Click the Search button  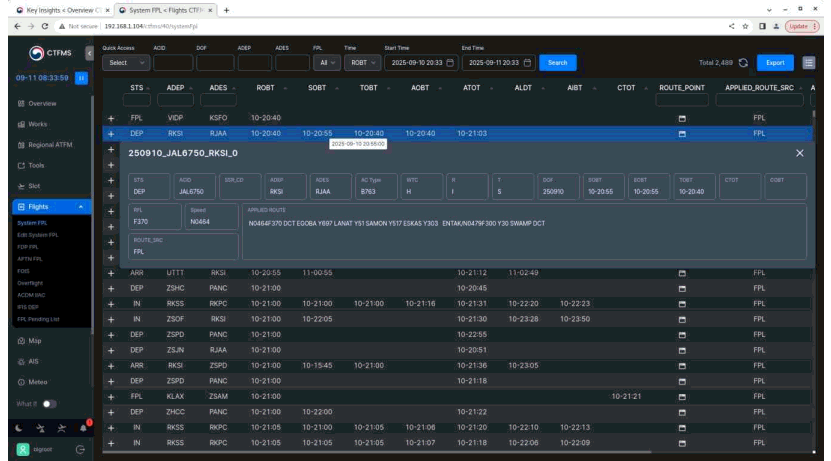click(x=558, y=63)
